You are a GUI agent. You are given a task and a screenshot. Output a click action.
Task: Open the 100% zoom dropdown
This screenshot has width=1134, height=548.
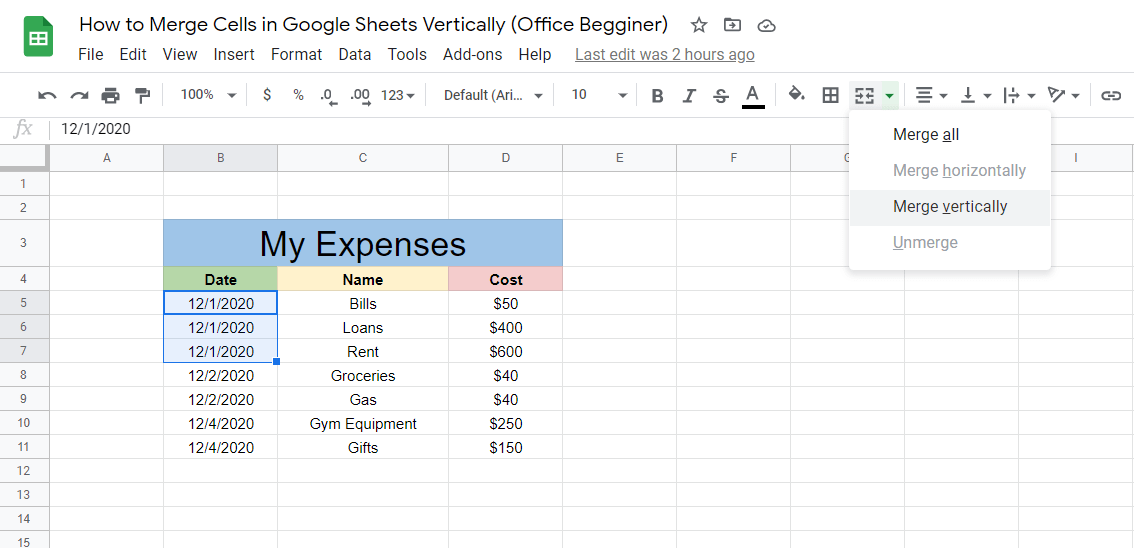click(208, 95)
